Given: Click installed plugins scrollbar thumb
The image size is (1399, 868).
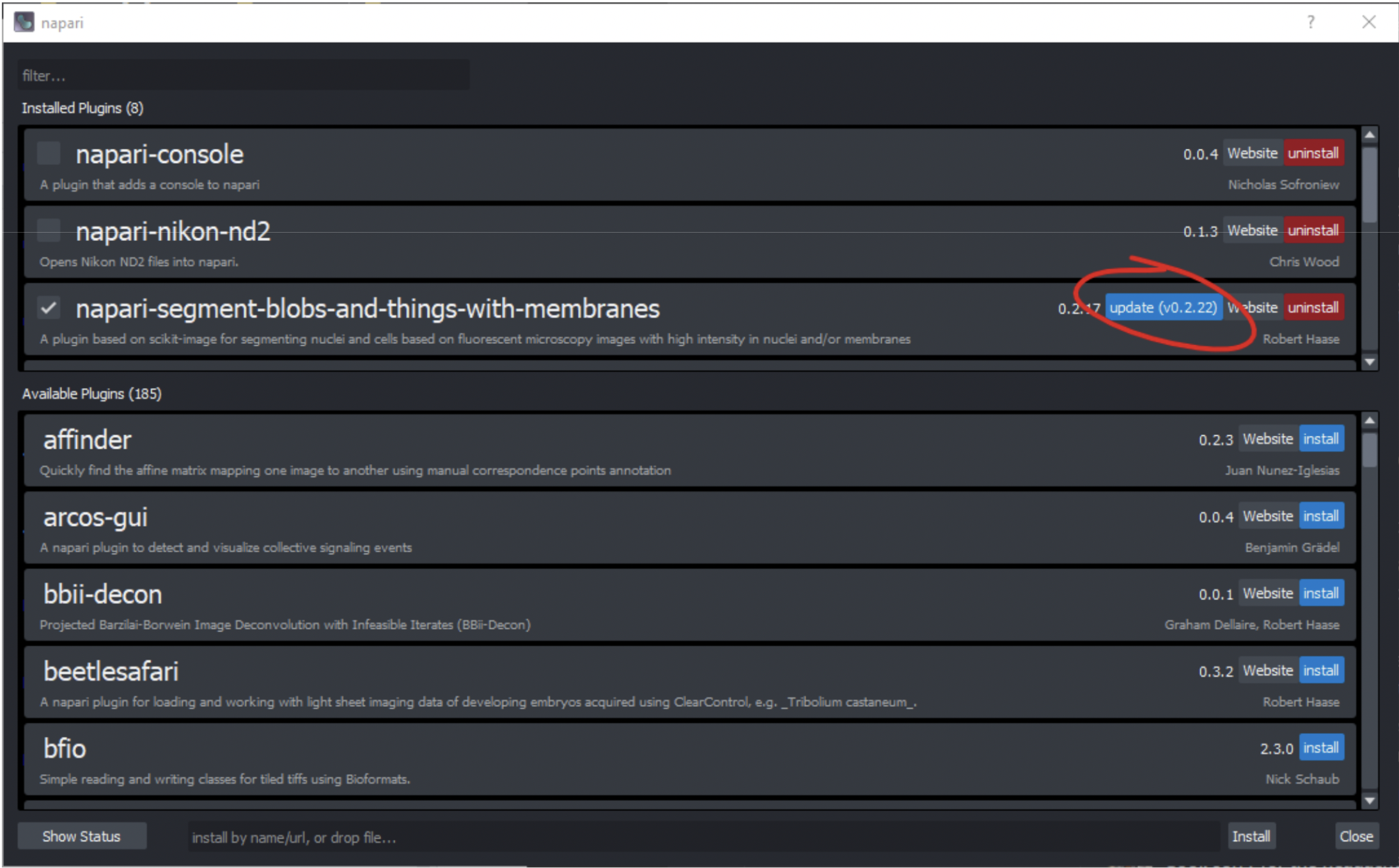Looking at the screenshot, I should 1370,185.
